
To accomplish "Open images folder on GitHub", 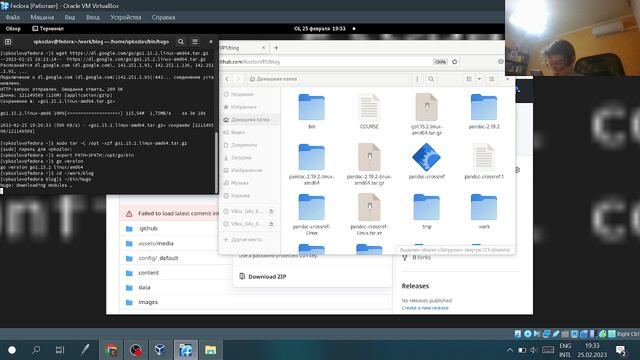I will pos(148,302).
